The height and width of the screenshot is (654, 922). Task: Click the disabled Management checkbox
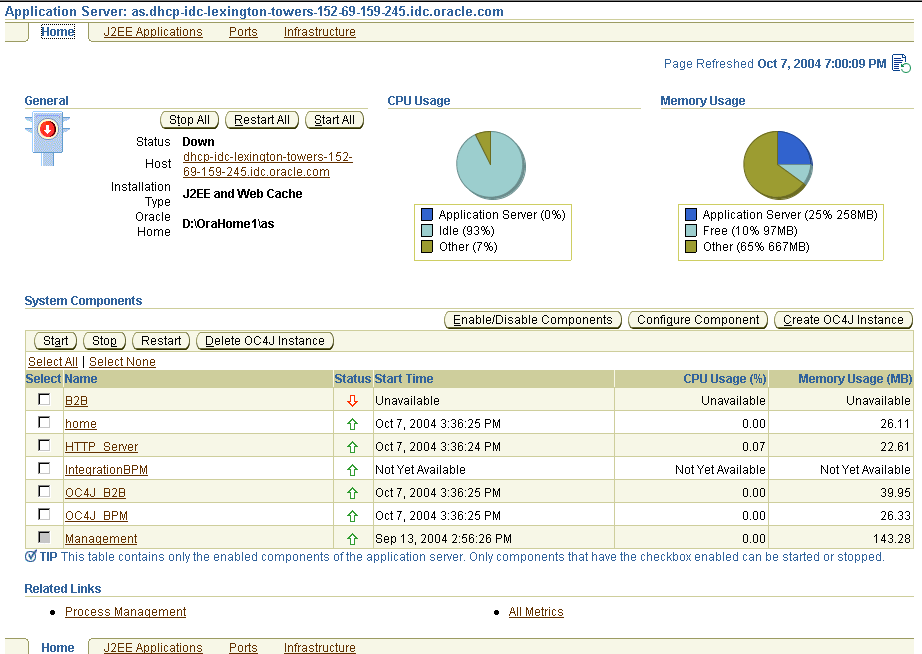[44, 537]
